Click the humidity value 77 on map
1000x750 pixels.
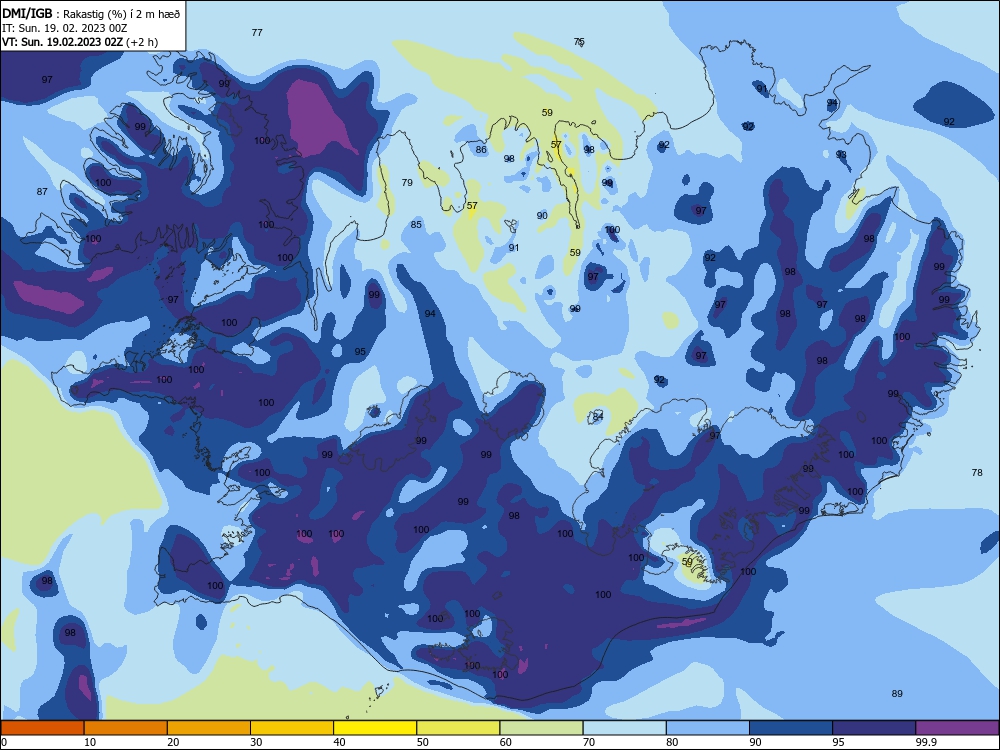[257, 33]
